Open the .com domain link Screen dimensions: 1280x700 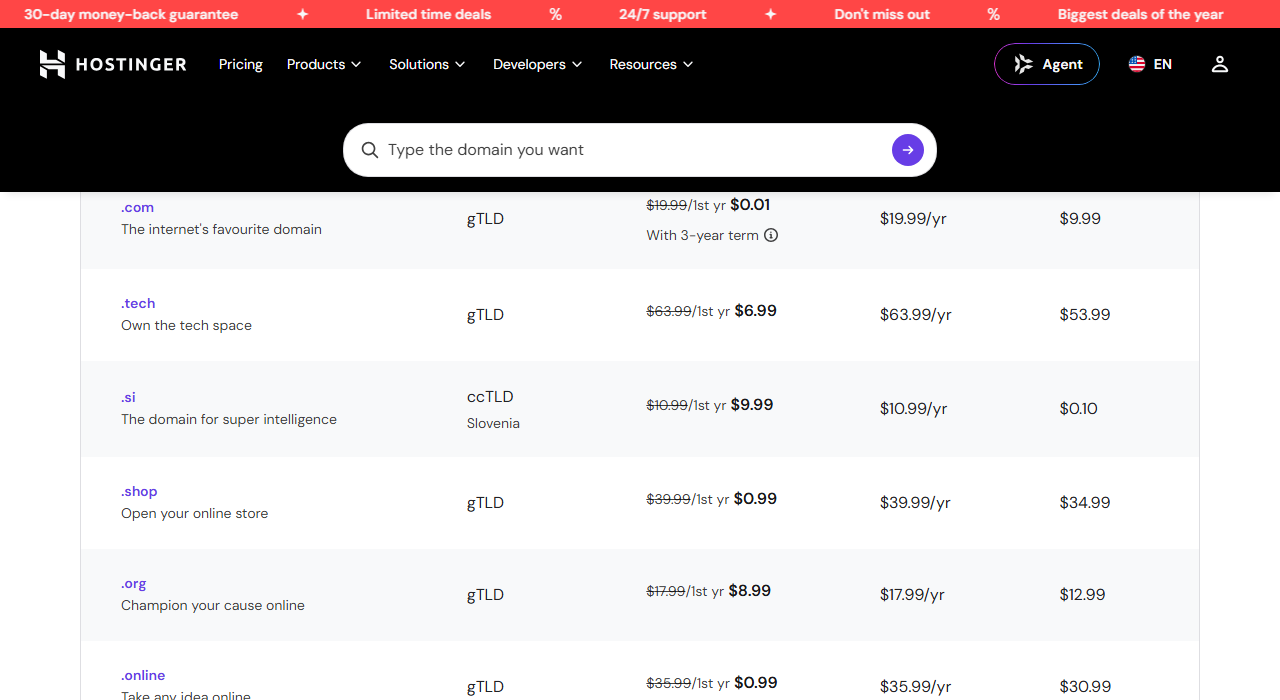pyautogui.click(x=138, y=207)
